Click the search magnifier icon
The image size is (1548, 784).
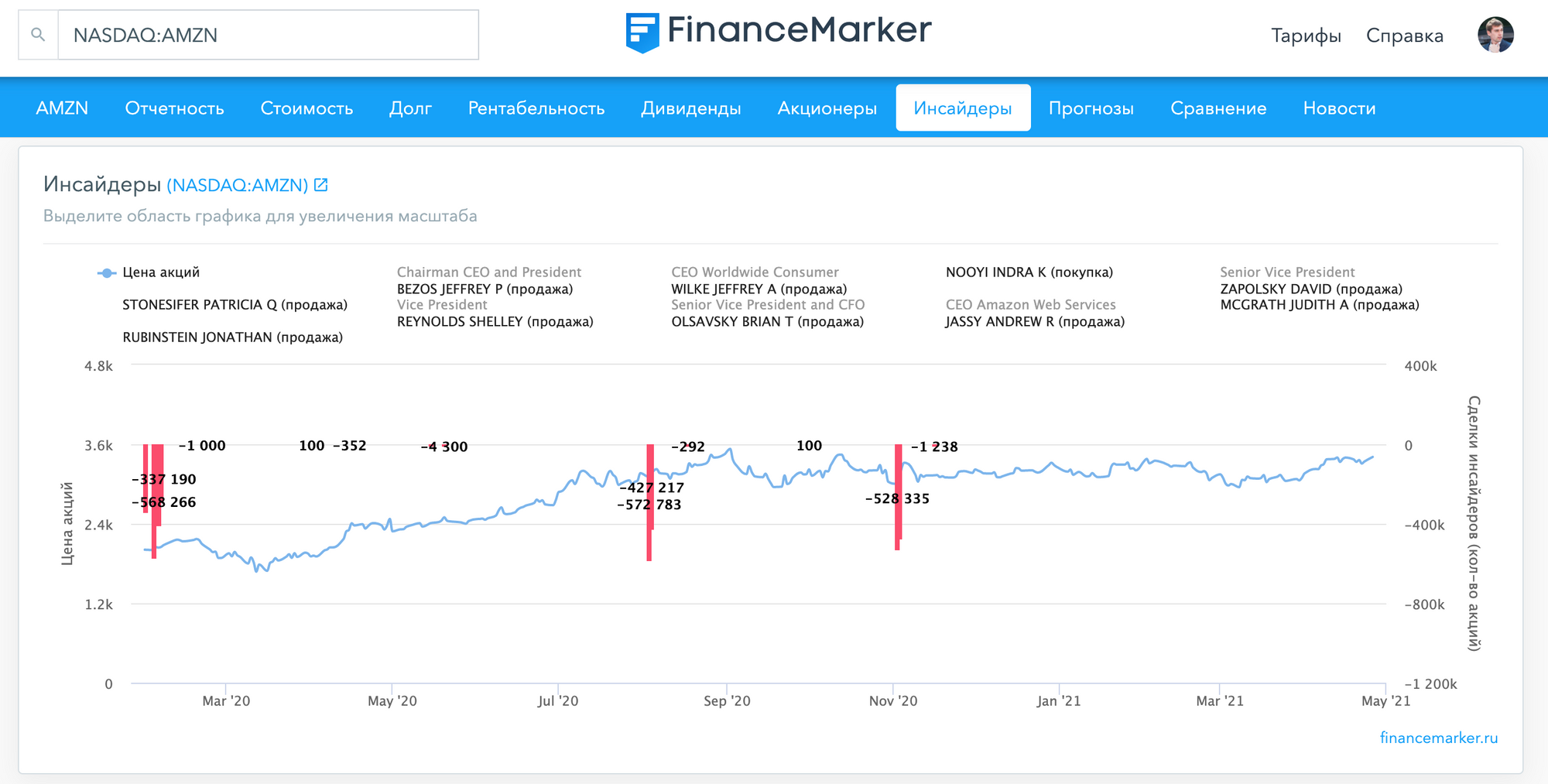click(x=38, y=35)
